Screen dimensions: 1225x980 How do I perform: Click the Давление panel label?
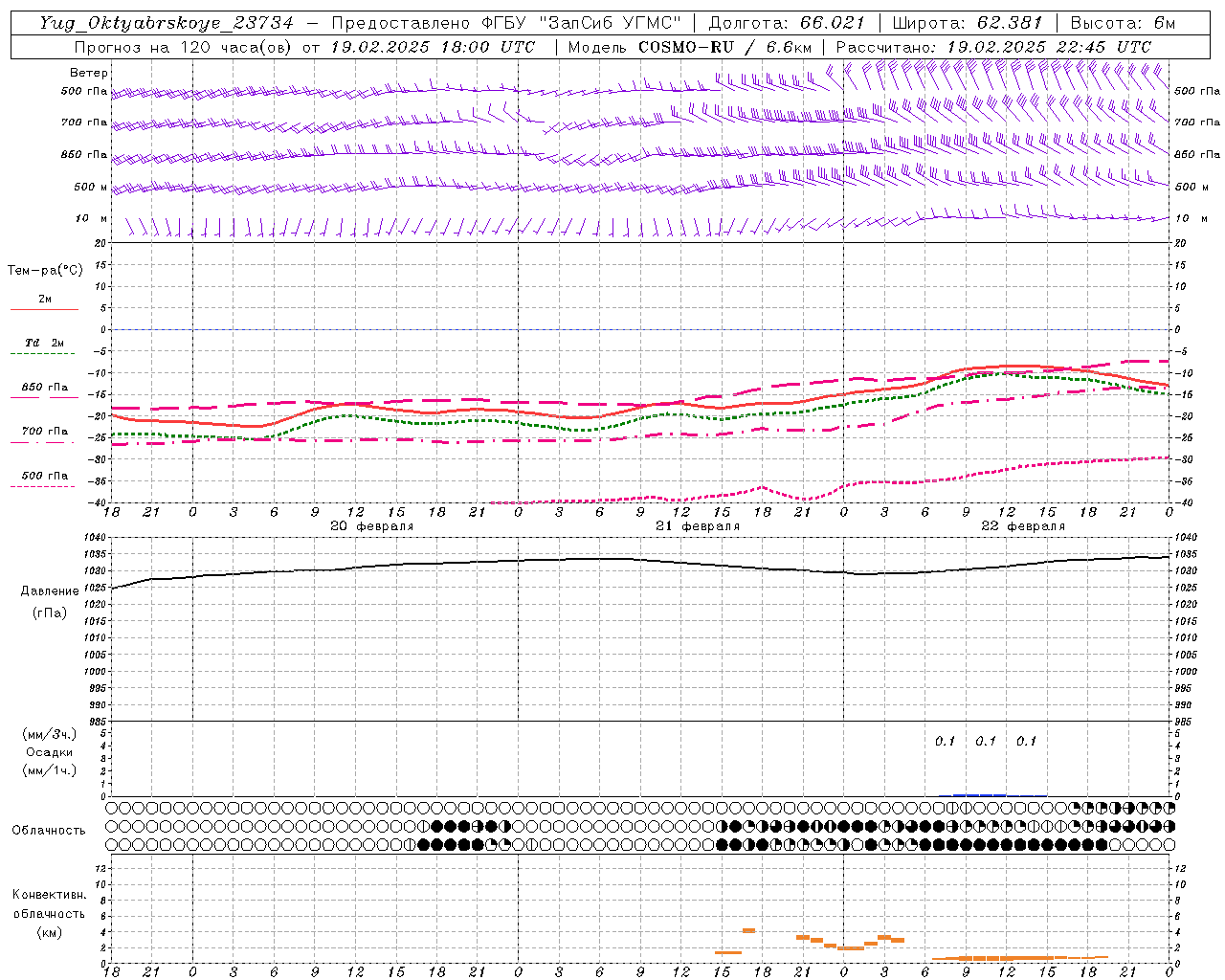(50, 591)
